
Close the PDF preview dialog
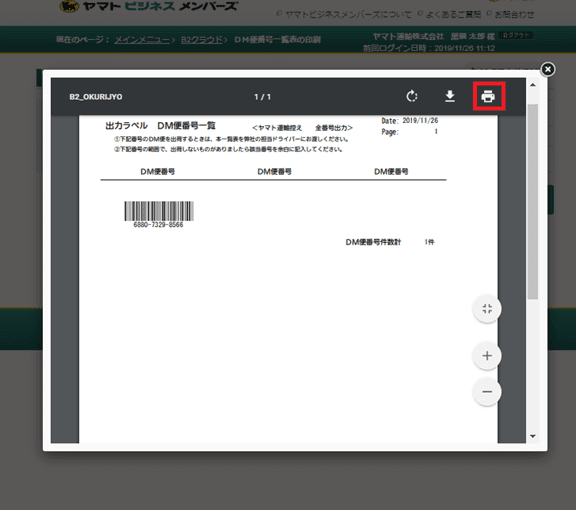[x=548, y=69]
